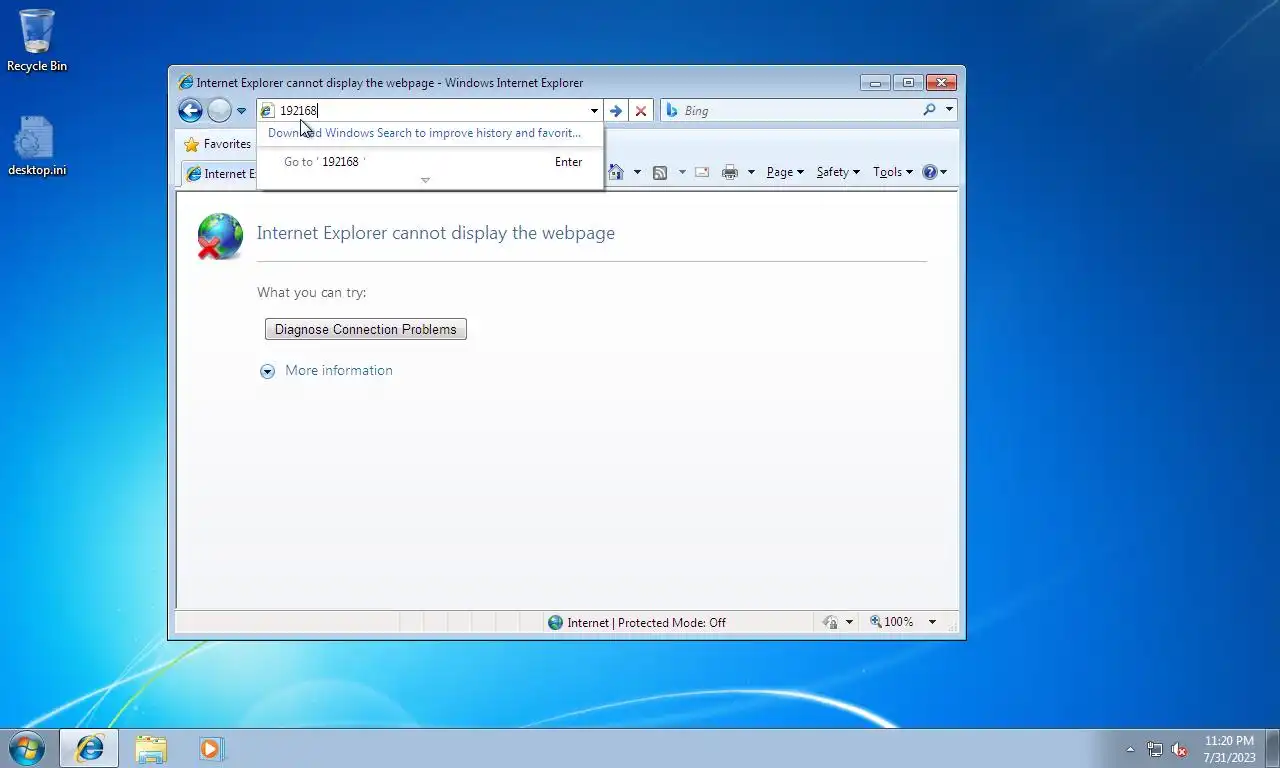1280x768 pixels.
Task: Open the Favorites button
Action: [218, 144]
